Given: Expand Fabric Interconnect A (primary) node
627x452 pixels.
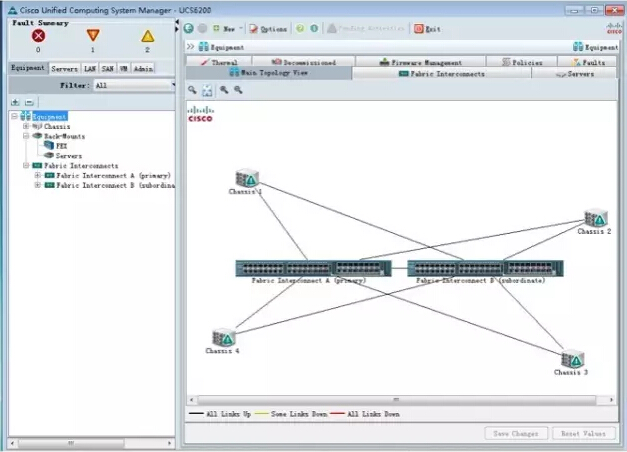Looking at the screenshot, I should point(37,175).
